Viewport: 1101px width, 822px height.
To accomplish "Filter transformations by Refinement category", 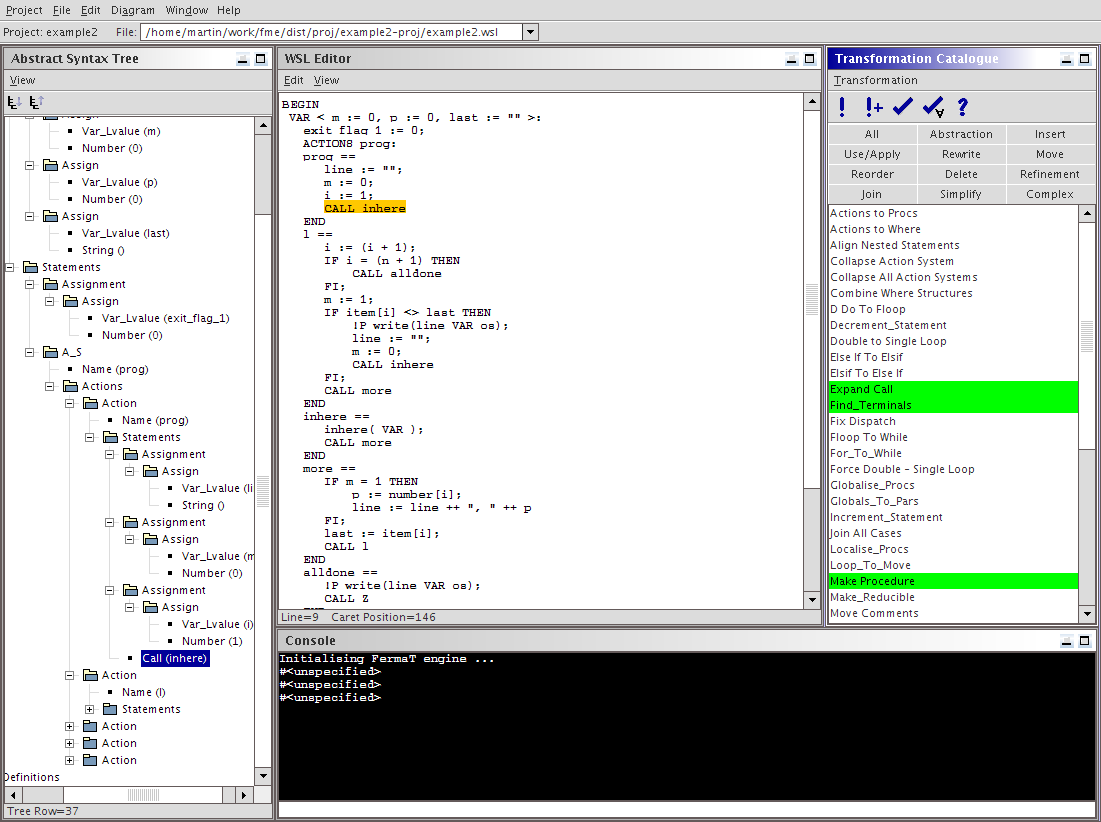I will [x=1050, y=174].
